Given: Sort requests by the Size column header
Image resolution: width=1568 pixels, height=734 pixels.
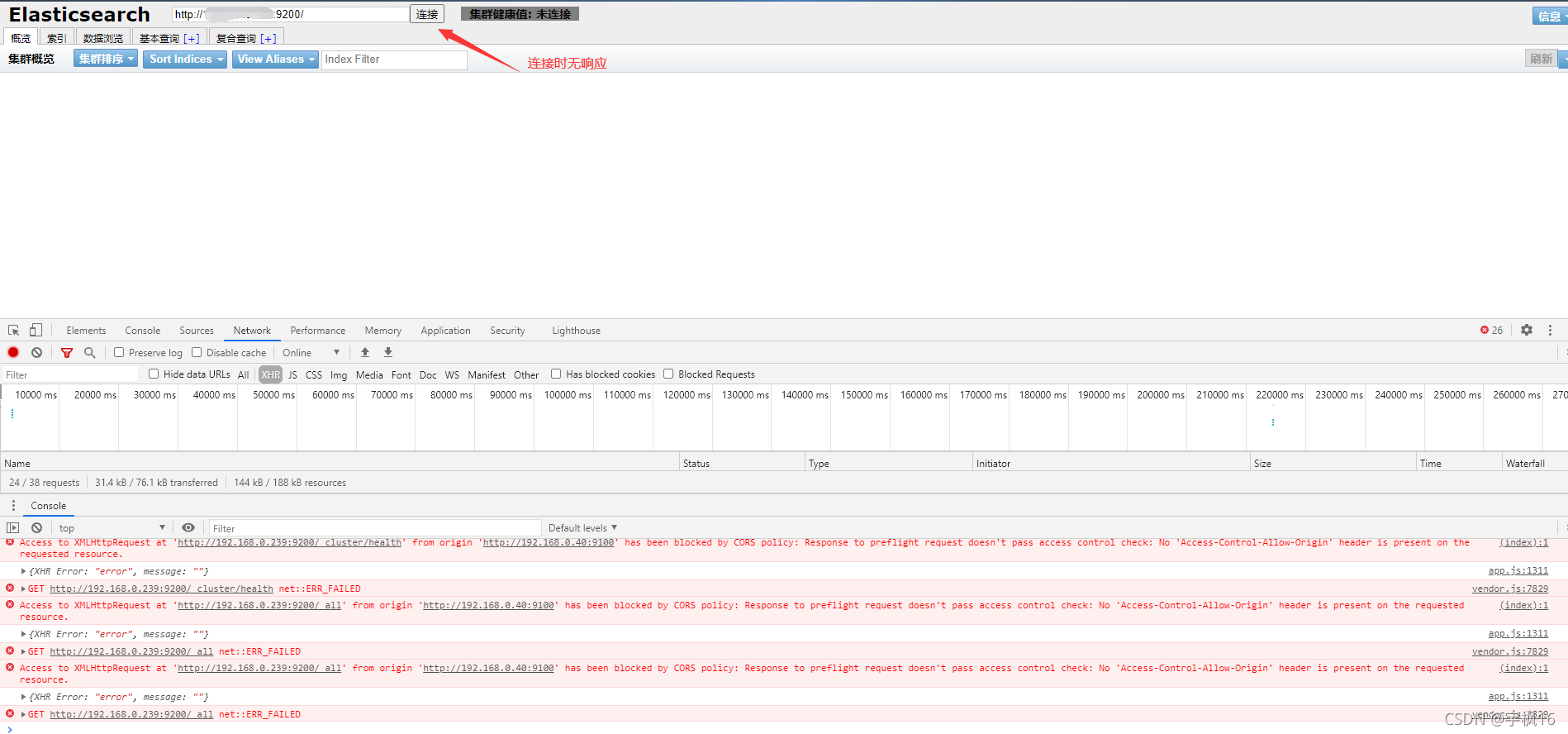Looking at the screenshot, I should coord(1333,463).
